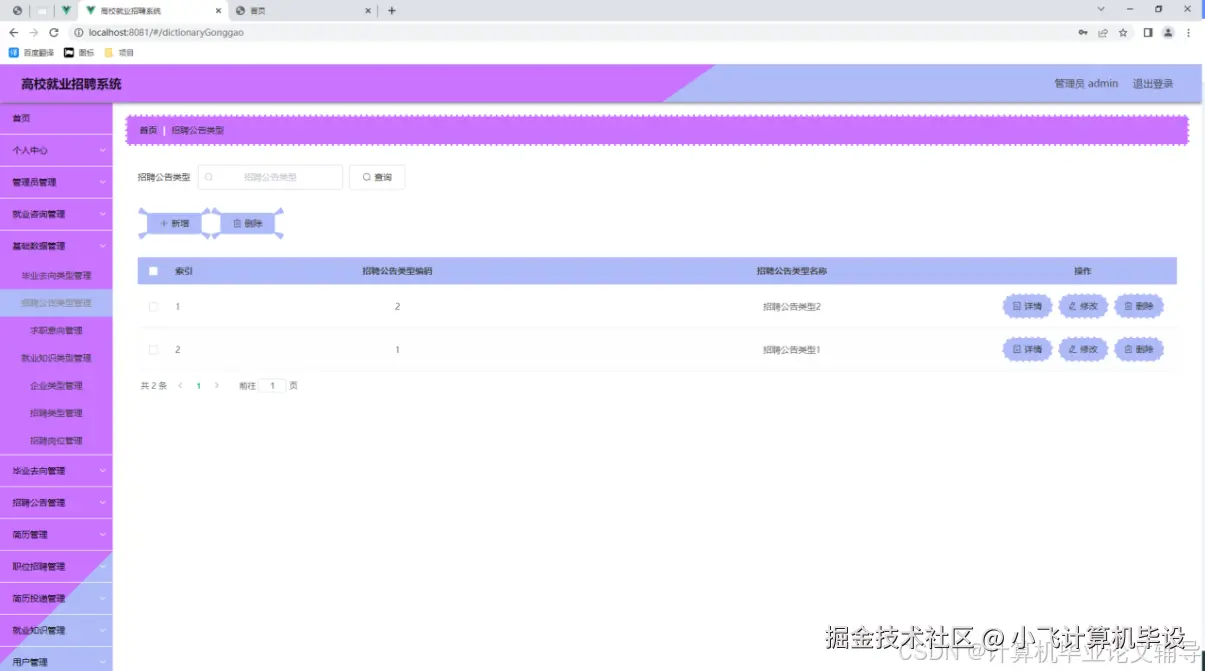Click the 查询 search button
Viewport: 1205px width, 671px height.
tap(377, 177)
